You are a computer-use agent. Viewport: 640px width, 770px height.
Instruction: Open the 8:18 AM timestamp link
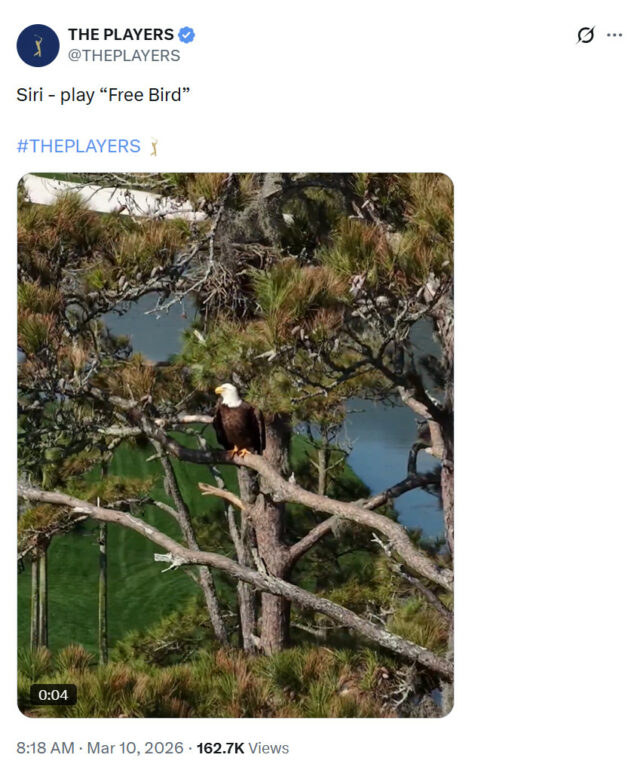[x=45, y=748]
